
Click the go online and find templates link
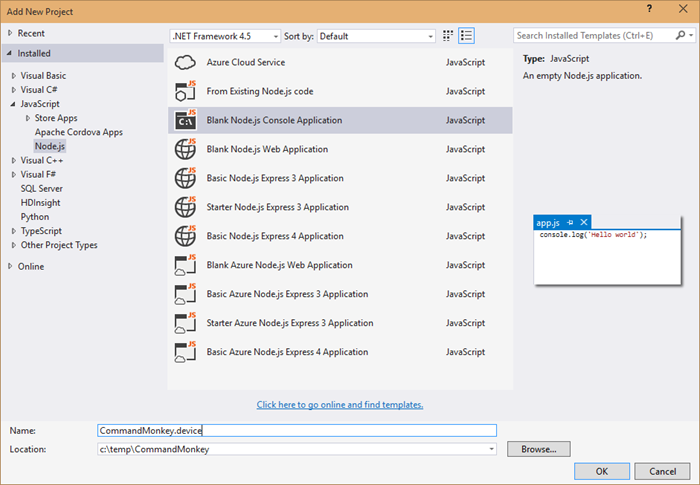pyautogui.click(x=340, y=405)
